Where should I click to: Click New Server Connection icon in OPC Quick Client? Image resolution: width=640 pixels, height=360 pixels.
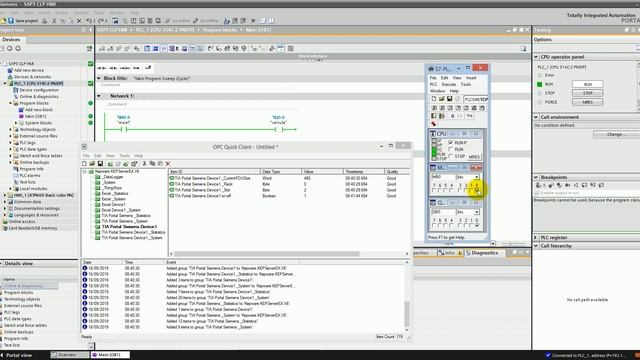point(110,164)
